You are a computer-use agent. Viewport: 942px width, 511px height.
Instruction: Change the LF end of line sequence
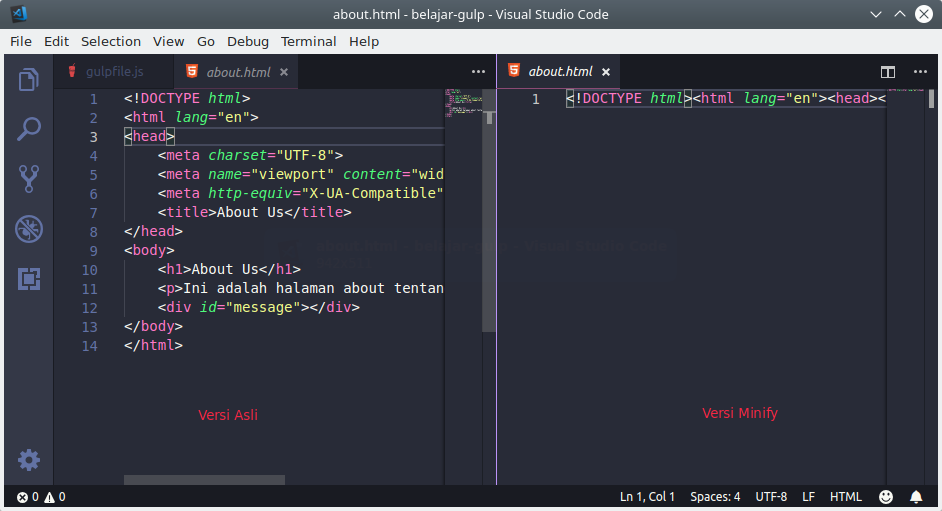coord(808,497)
